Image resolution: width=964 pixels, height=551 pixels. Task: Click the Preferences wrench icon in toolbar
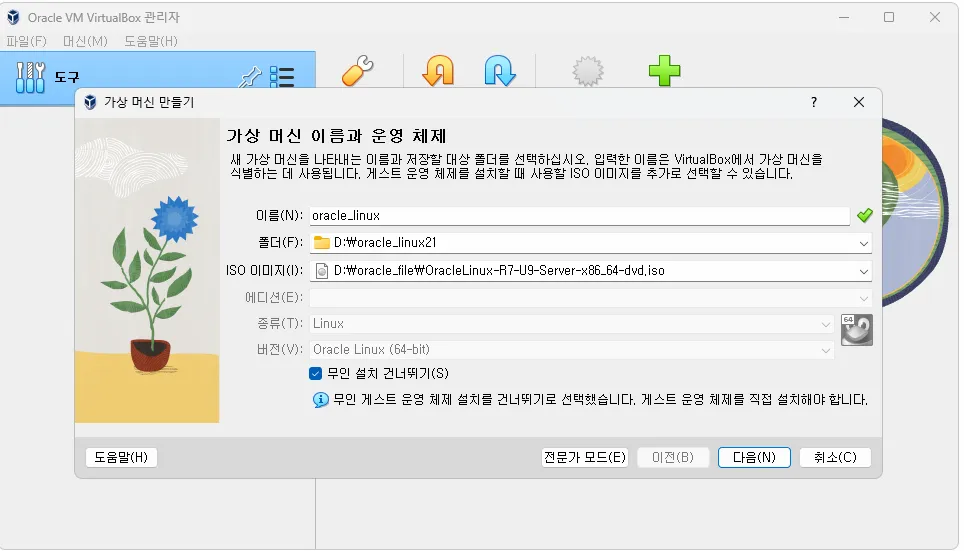[358, 70]
